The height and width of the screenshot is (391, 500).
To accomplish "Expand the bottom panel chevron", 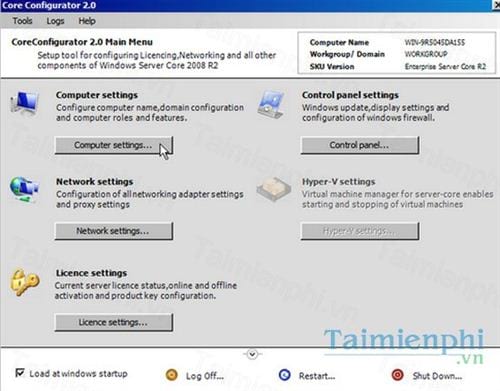I will pos(252,354).
